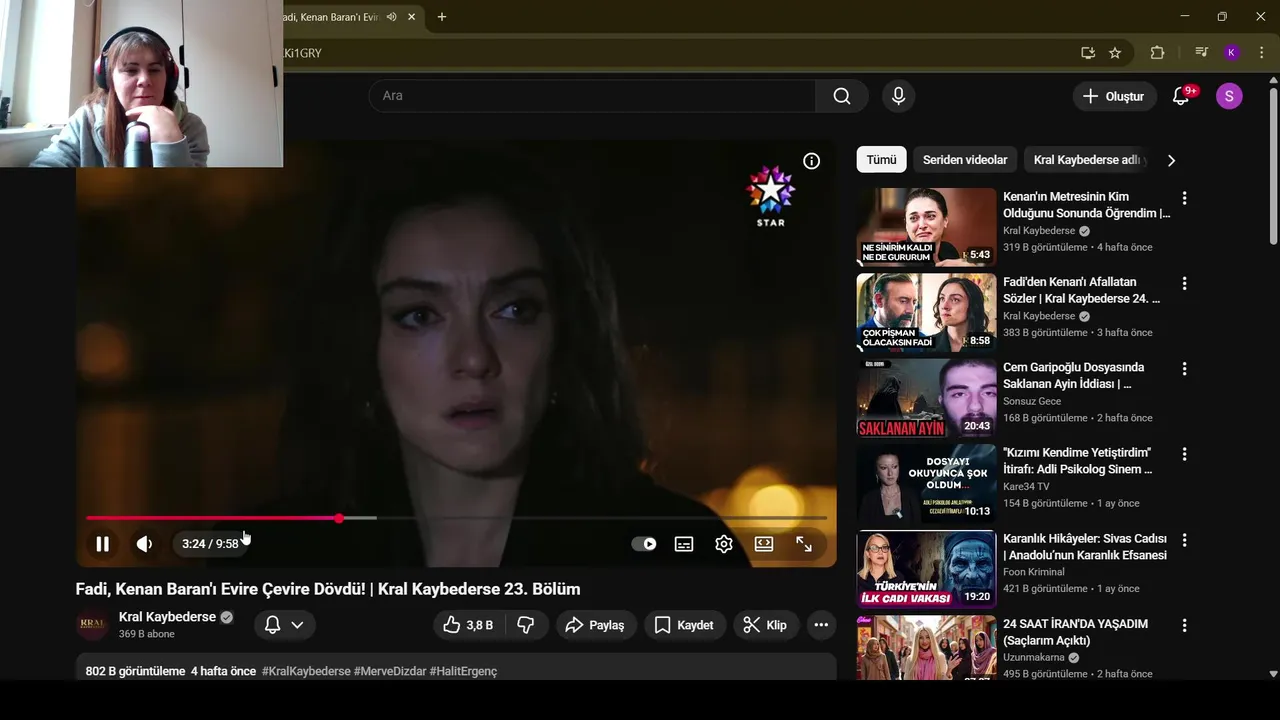
Task: Open notifications bell with 9+ badge
Action: coord(1182,96)
